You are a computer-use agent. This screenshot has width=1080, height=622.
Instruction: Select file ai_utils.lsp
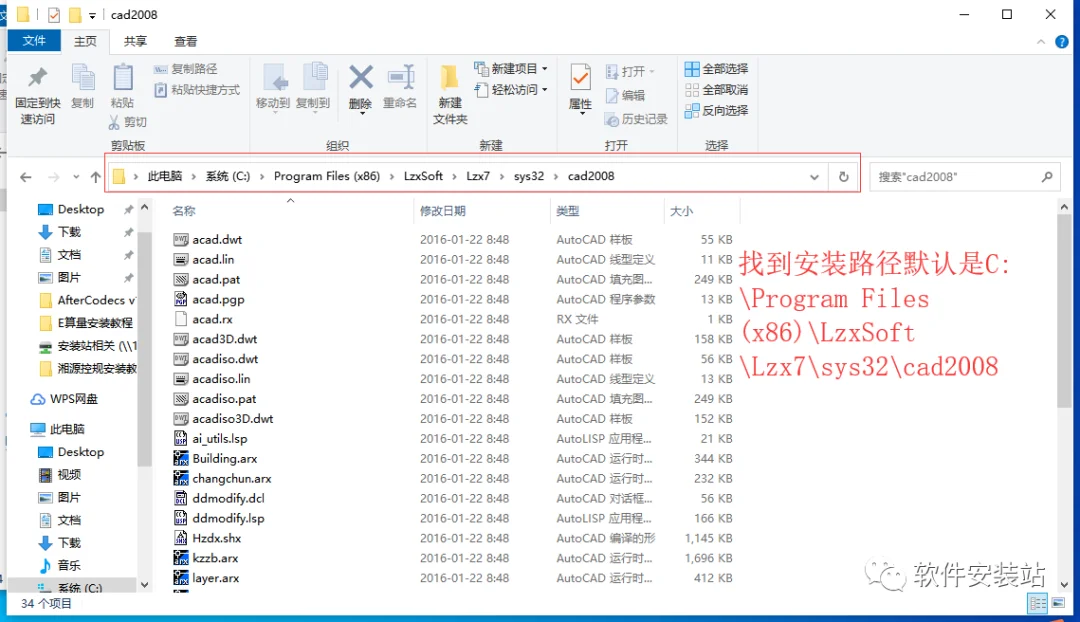(220, 439)
